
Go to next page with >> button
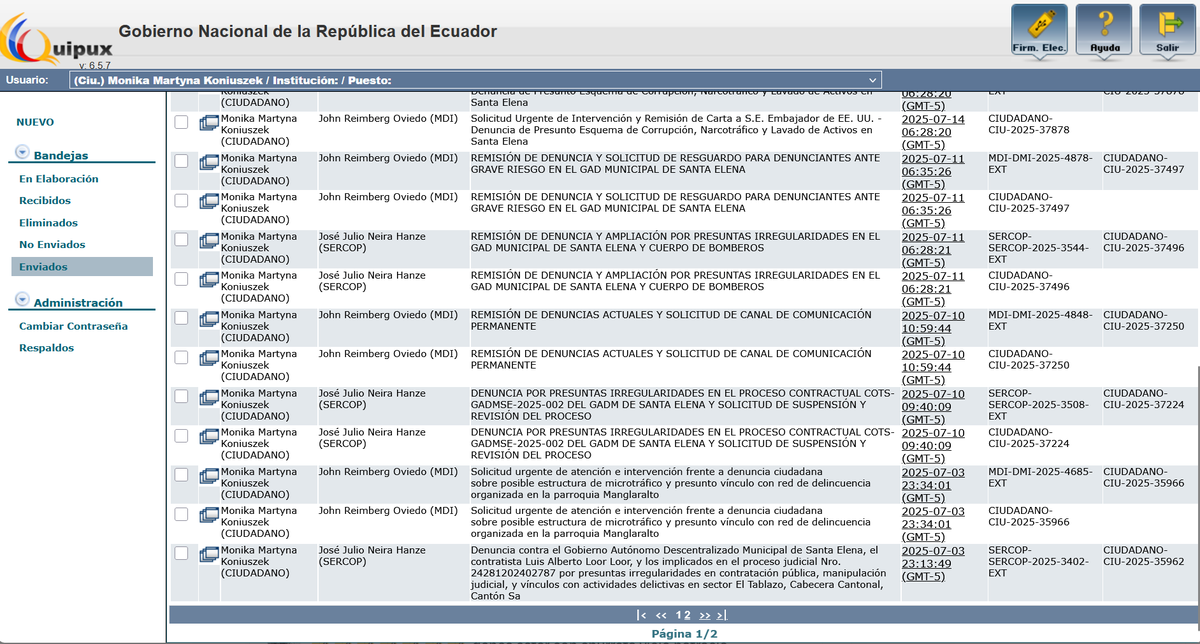[705, 615]
